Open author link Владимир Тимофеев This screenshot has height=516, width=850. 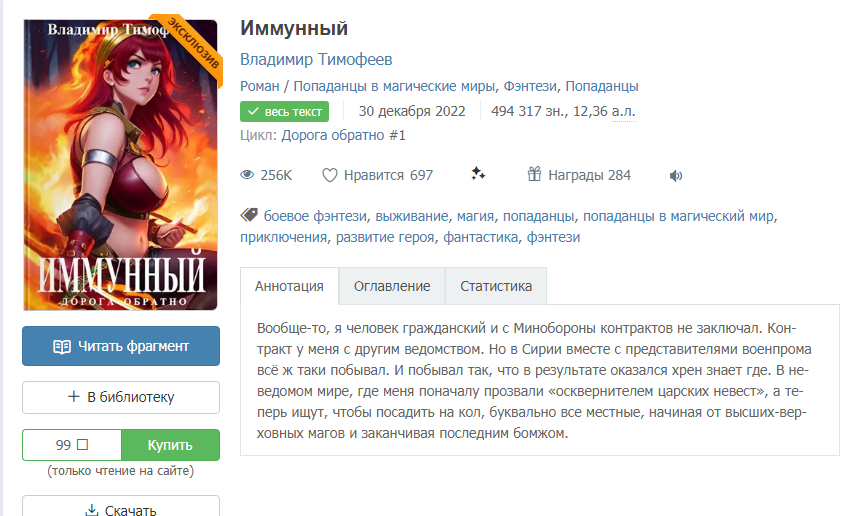[x=316, y=59]
